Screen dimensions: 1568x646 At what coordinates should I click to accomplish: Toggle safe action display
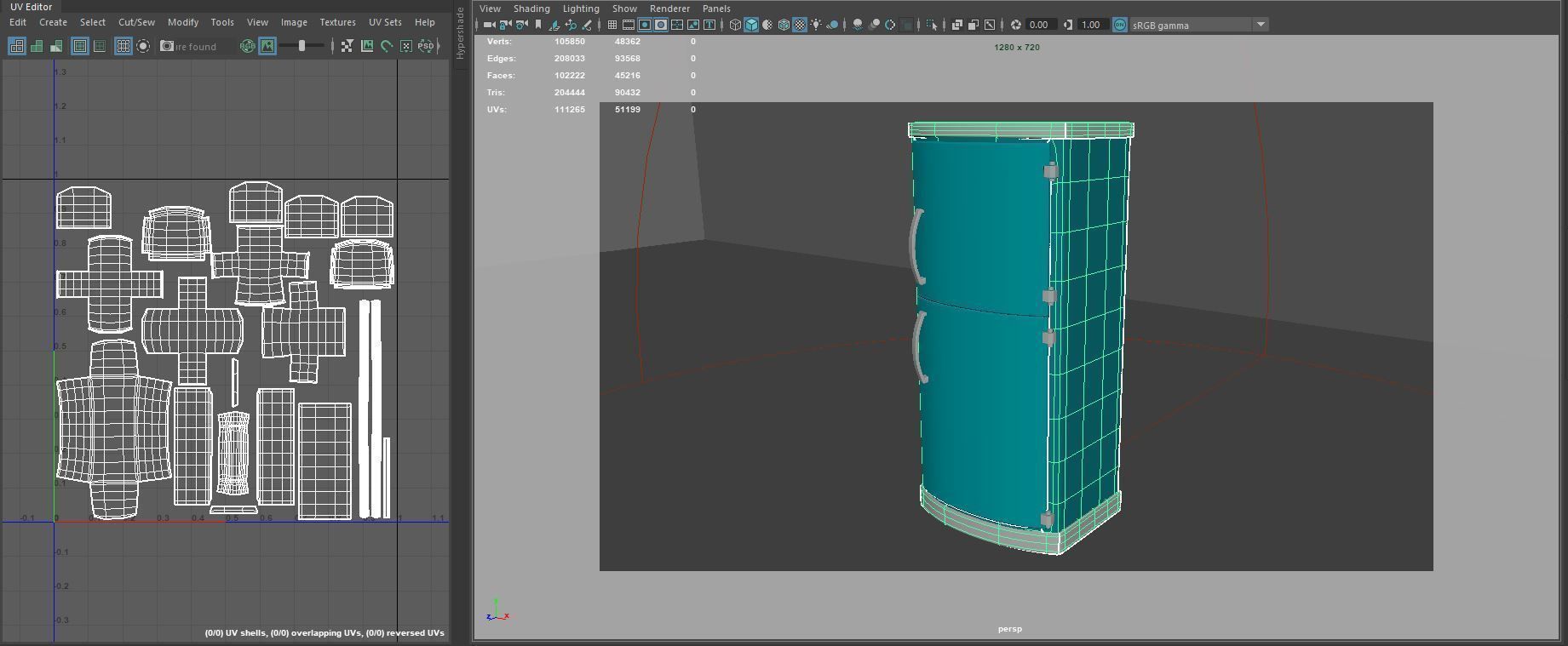693,25
